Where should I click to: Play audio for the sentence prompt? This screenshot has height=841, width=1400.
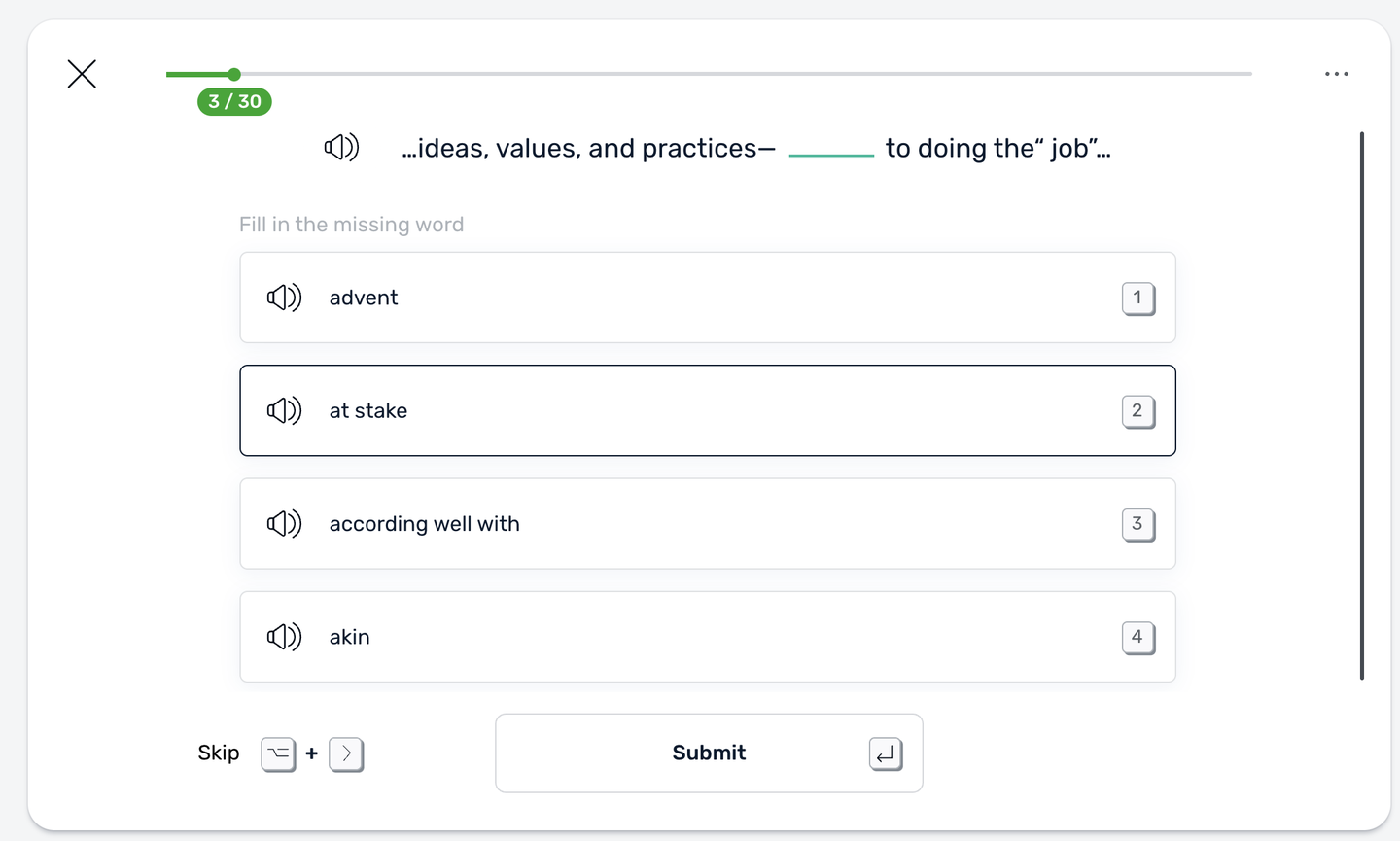341,148
